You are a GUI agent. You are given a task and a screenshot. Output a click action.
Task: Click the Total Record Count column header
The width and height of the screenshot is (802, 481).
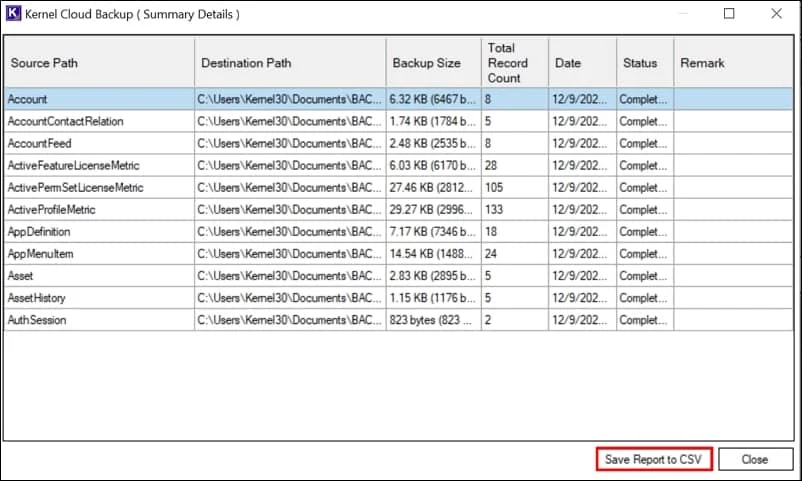click(x=515, y=63)
